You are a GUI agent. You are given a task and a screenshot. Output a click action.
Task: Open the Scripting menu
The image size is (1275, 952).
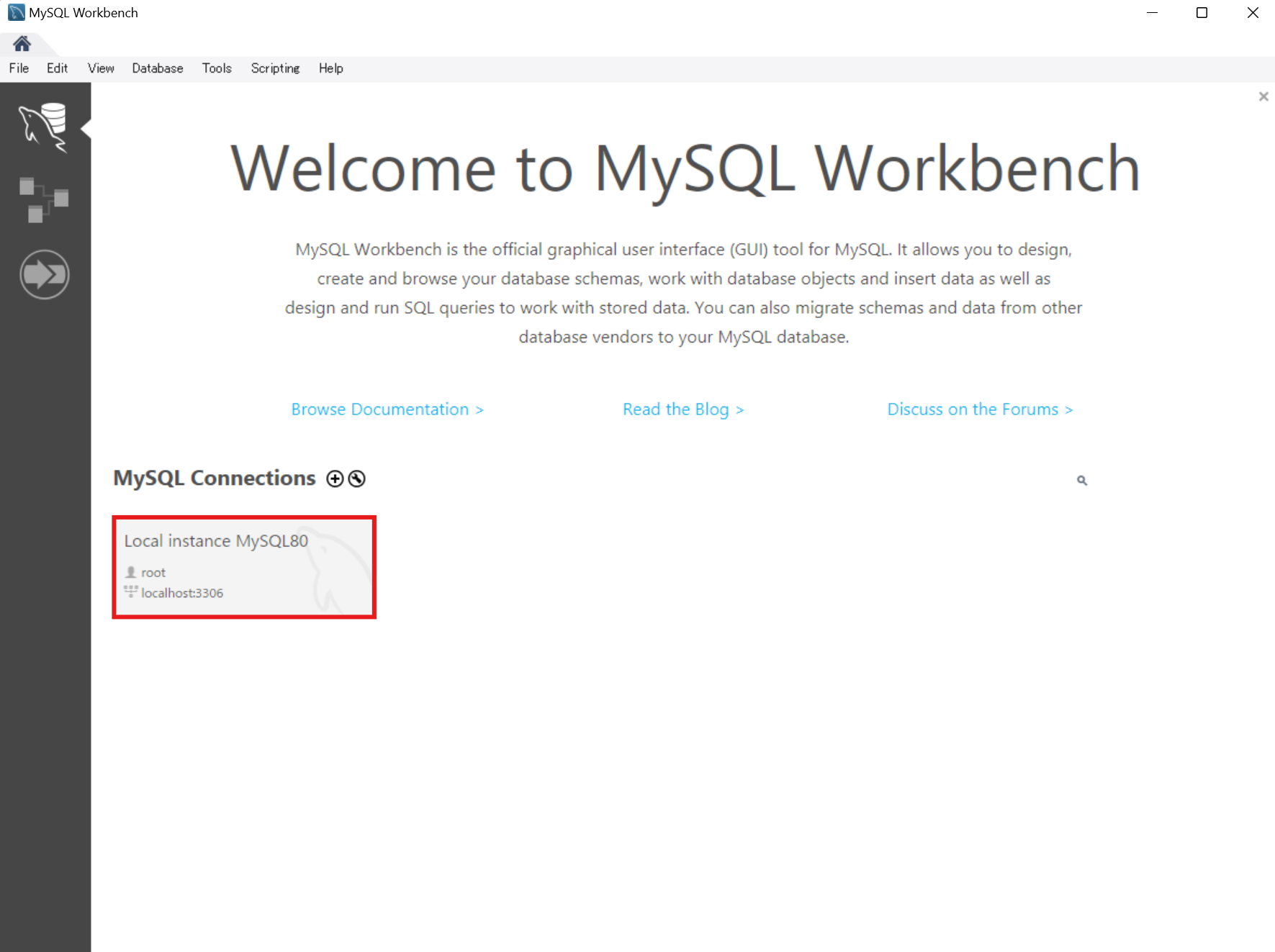[x=275, y=68]
